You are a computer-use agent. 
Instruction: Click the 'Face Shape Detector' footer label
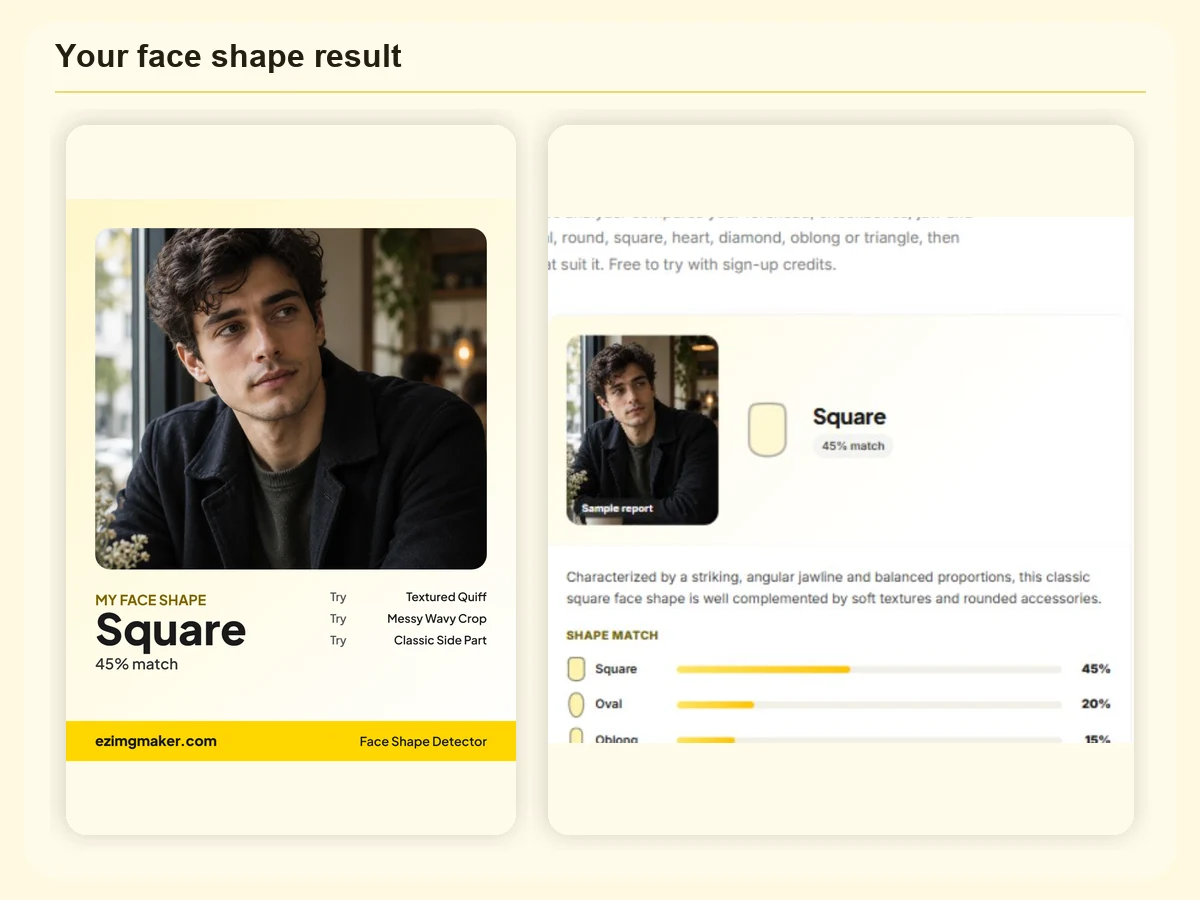423,741
